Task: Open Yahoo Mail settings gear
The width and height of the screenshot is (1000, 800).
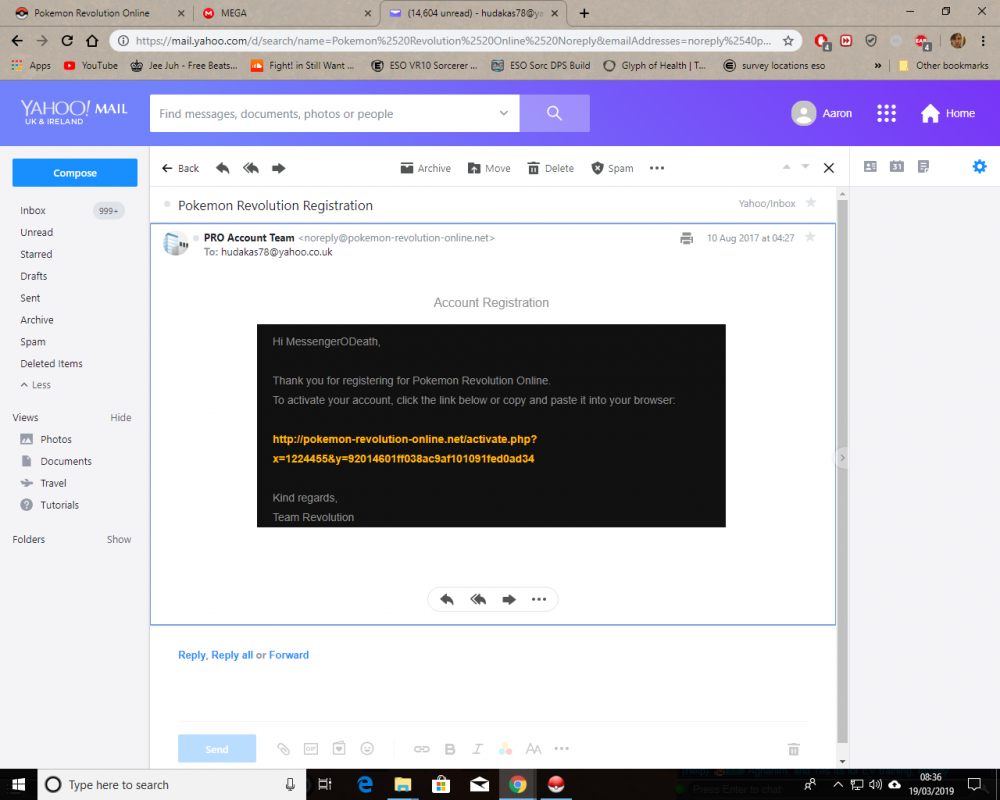Action: 979,166
